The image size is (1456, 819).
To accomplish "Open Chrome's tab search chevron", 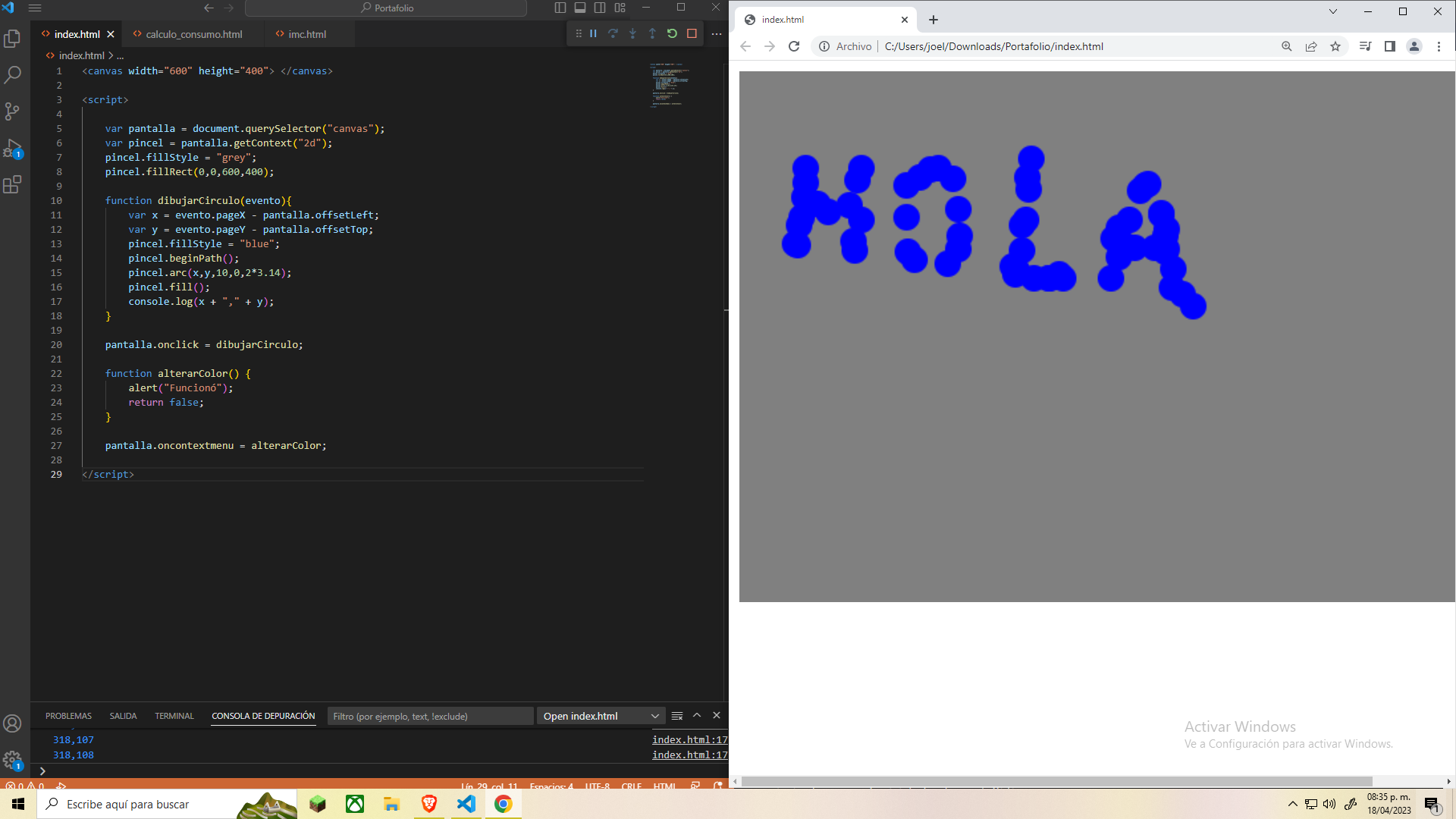I will tap(1333, 11).
